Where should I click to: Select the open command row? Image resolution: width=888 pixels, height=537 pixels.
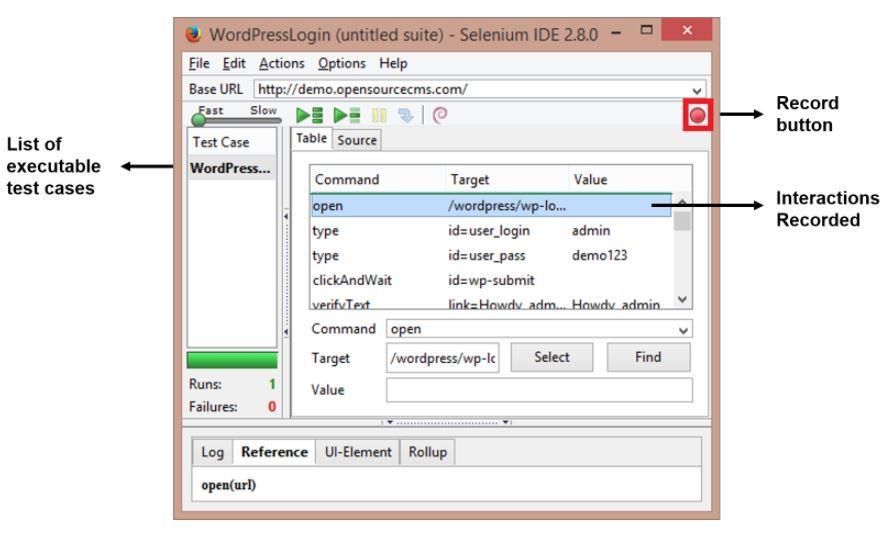(x=491, y=206)
